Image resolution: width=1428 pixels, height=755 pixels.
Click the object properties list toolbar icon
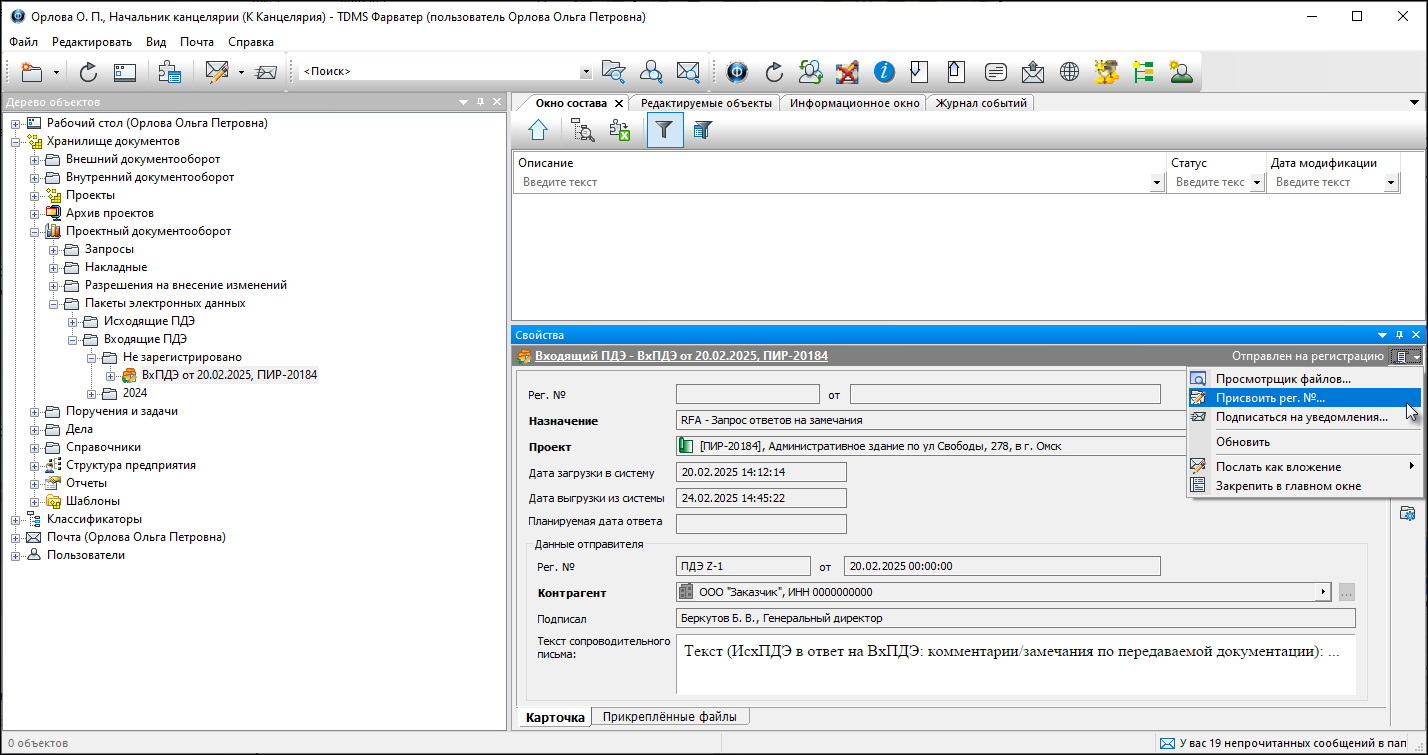(169, 72)
